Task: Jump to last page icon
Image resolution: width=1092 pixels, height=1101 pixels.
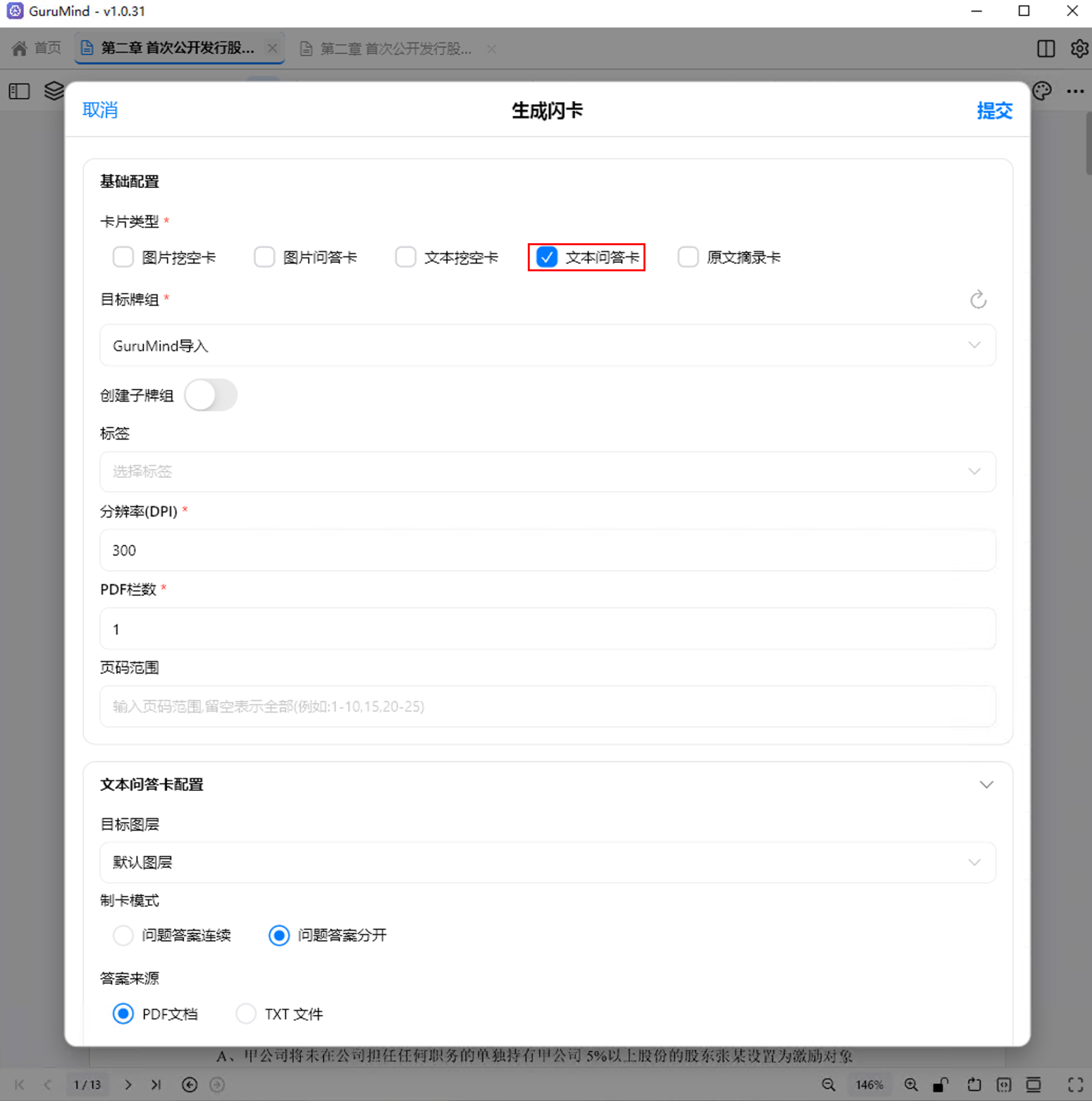Action: (x=156, y=1084)
